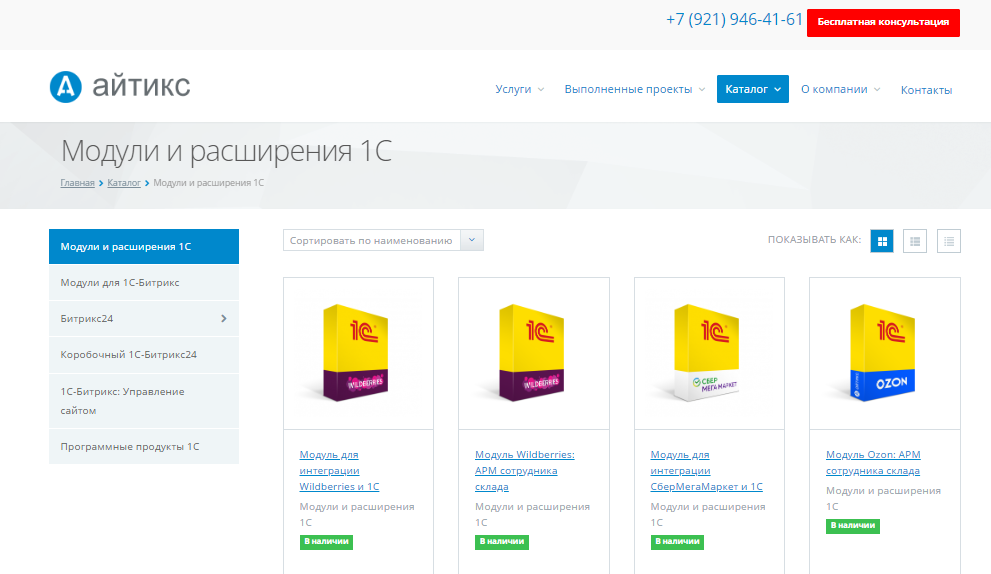The image size is (991, 574).
Task: Click Бесплатная консультация button
Action: tap(883, 22)
